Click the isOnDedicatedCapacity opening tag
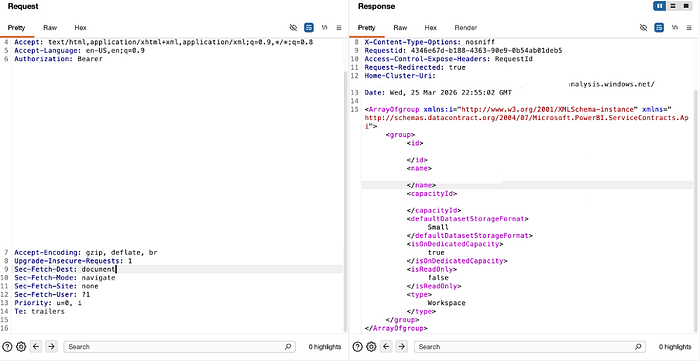The width and height of the screenshot is (700, 361). coord(455,244)
